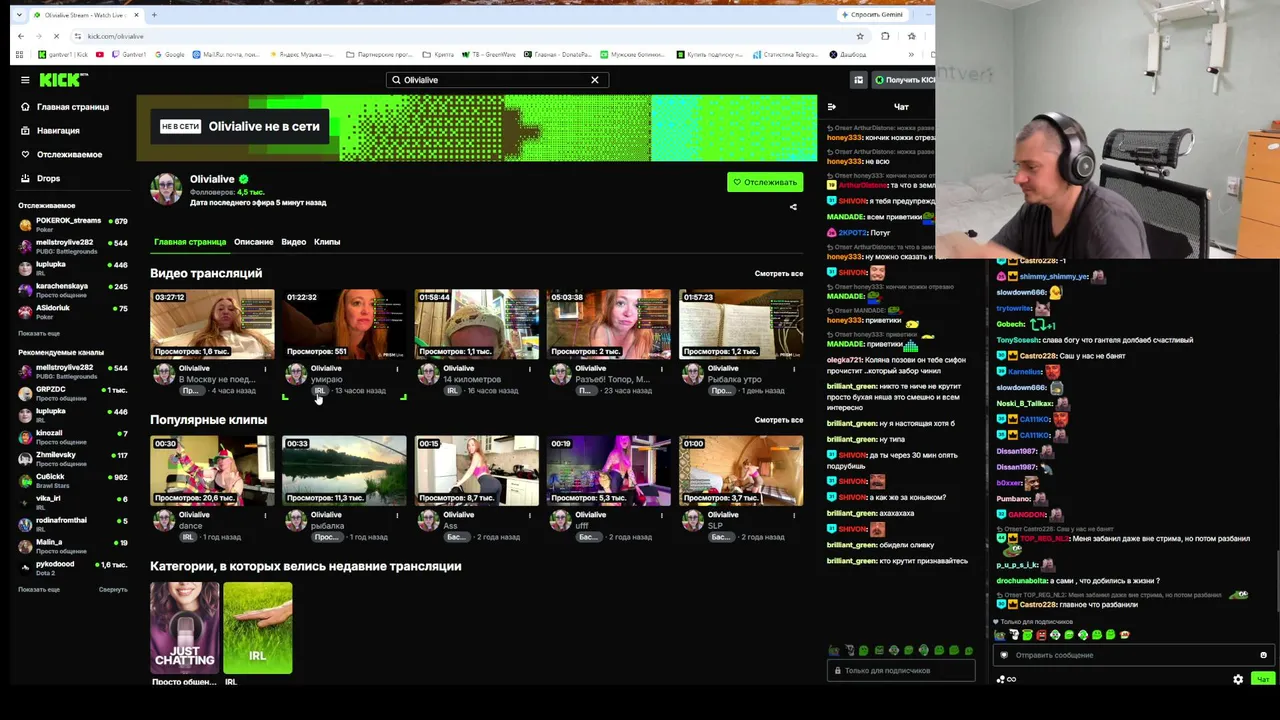Screen dimensions: 1280x720
Task: Click Смотреть все for Видео трансляций
Action: click(x=779, y=274)
